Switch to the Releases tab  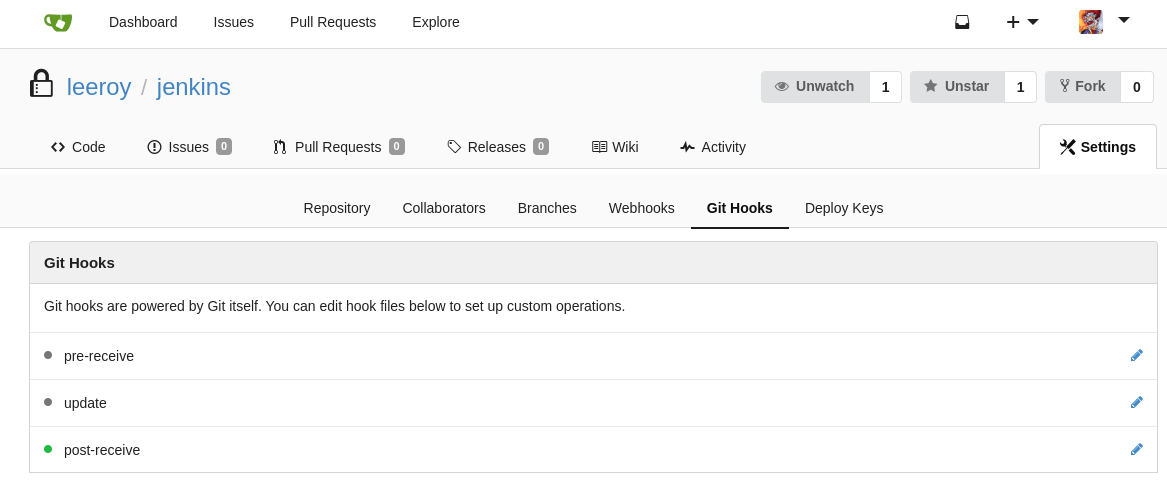click(498, 147)
